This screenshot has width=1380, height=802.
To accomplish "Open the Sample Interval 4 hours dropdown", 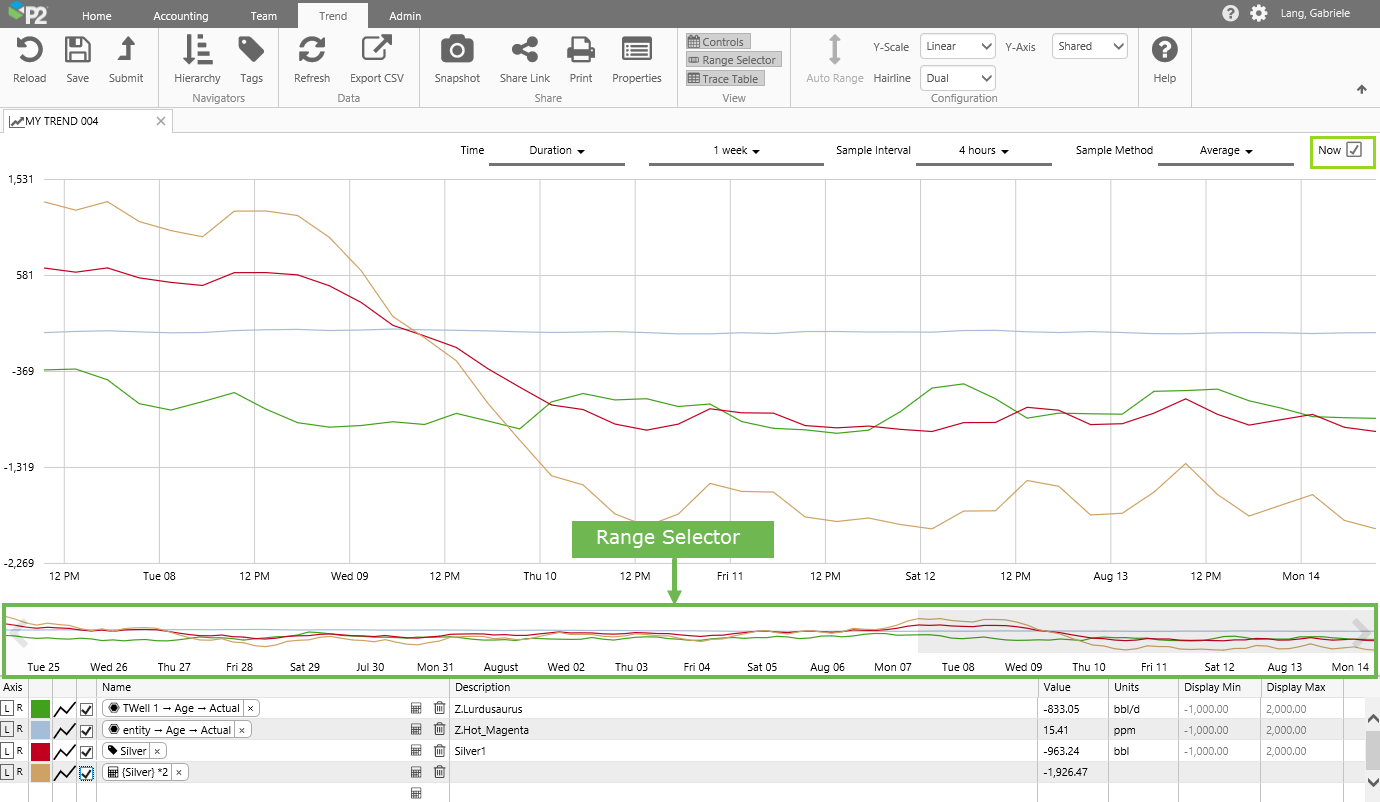I will [x=983, y=151].
